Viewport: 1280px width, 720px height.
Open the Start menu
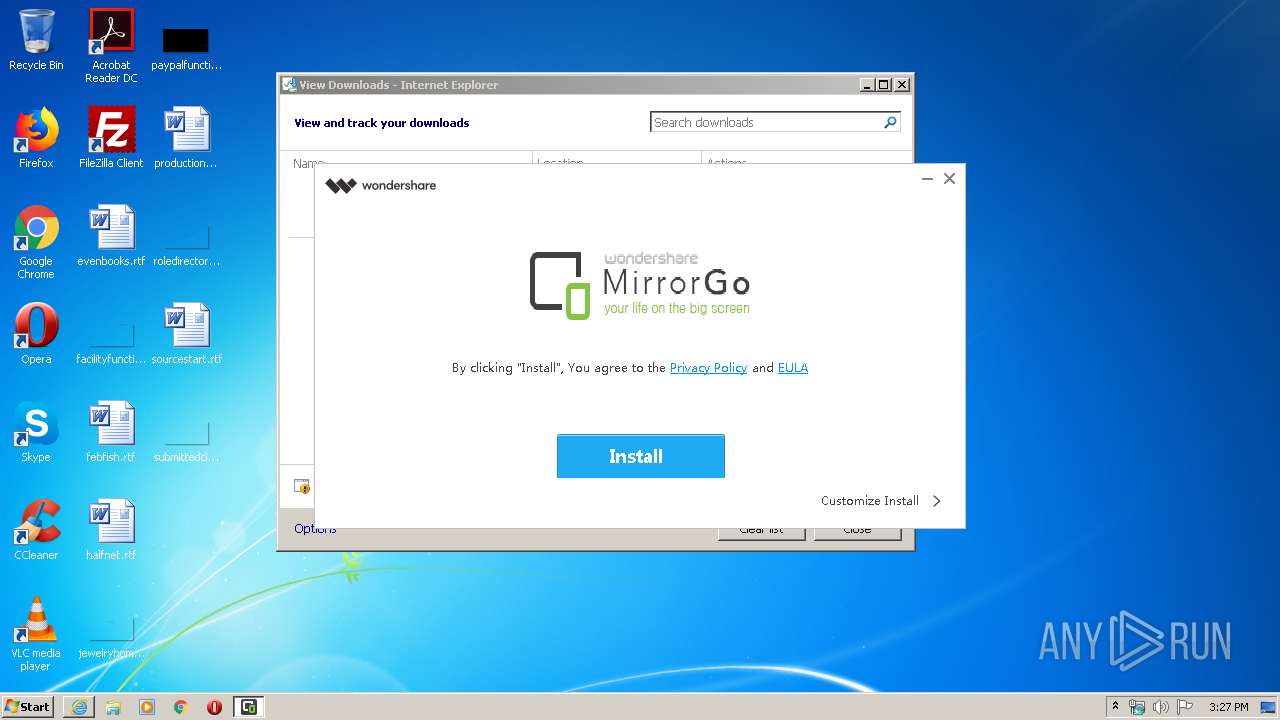[x=27, y=707]
